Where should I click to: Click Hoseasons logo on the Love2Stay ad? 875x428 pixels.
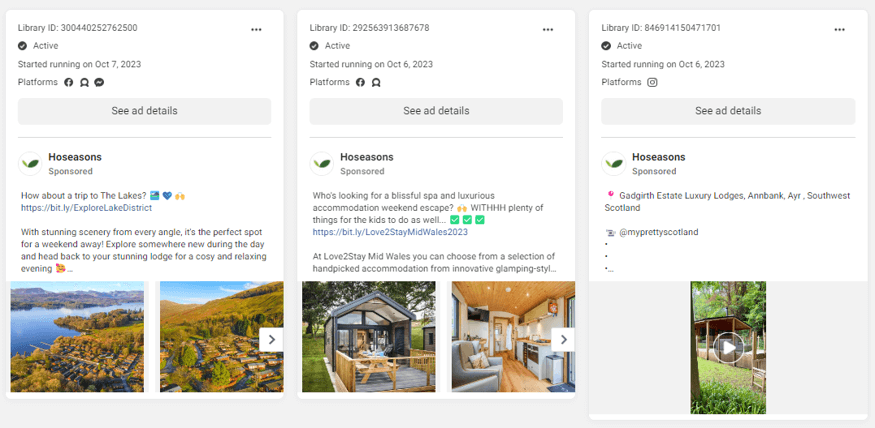(x=322, y=163)
